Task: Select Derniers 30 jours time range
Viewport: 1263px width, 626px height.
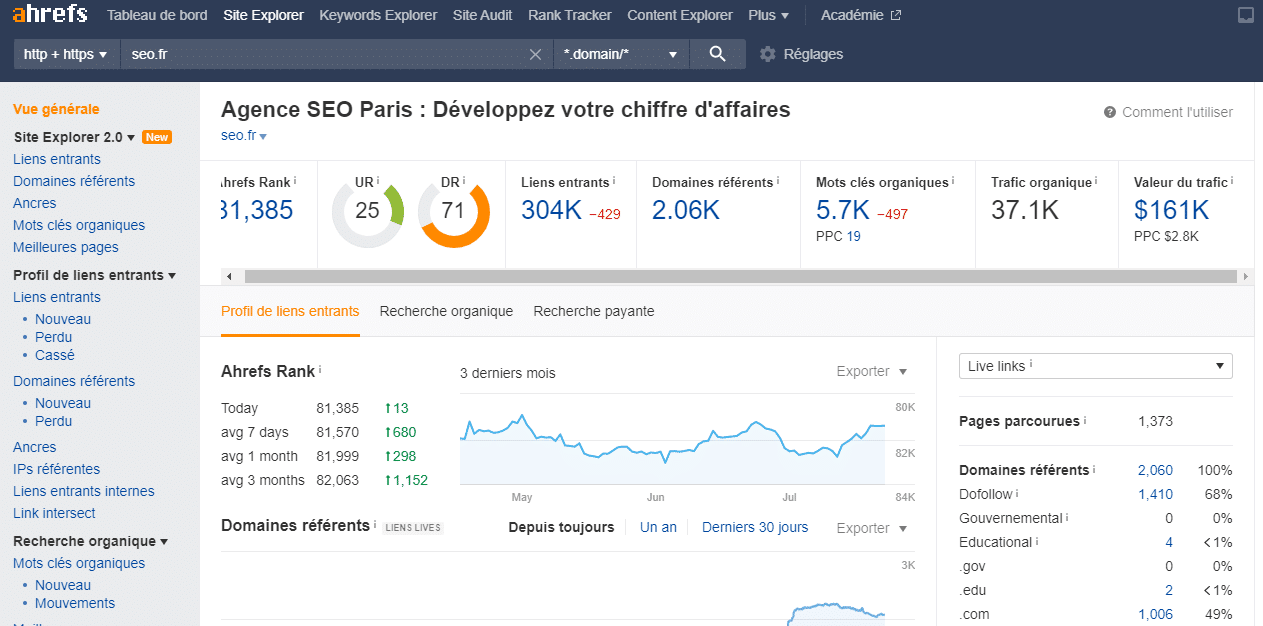Action: click(x=755, y=527)
